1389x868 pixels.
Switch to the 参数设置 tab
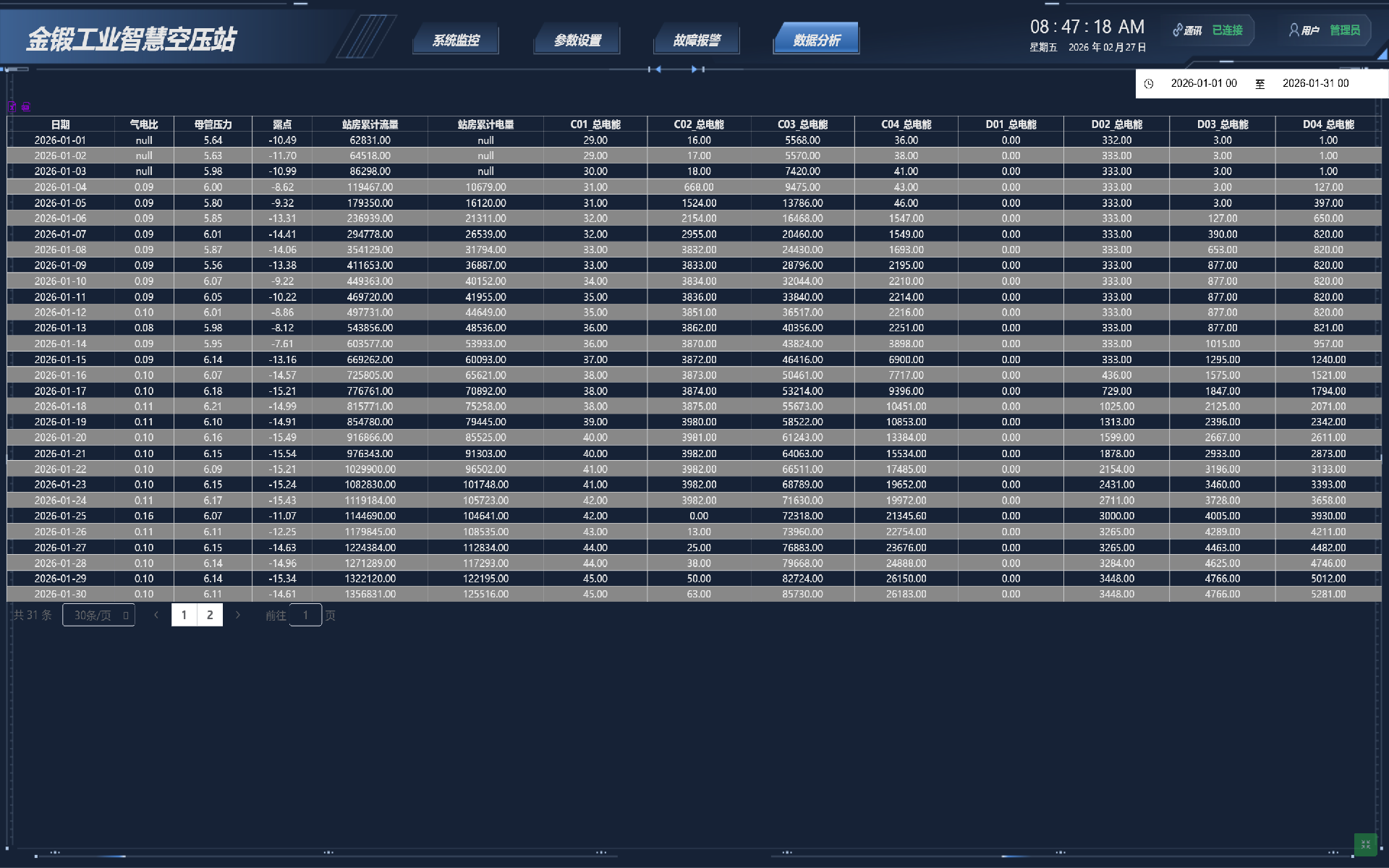click(x=577, y=41)
